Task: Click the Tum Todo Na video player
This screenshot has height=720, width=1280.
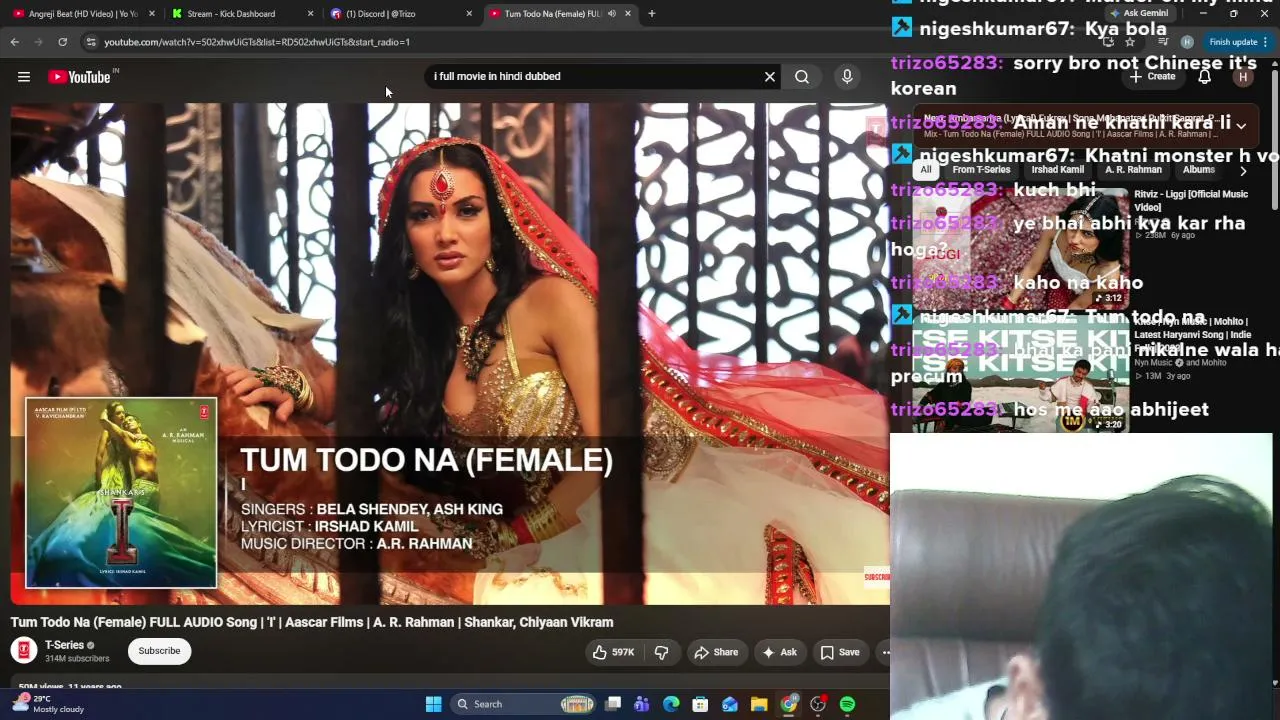Action: point(450,354)
